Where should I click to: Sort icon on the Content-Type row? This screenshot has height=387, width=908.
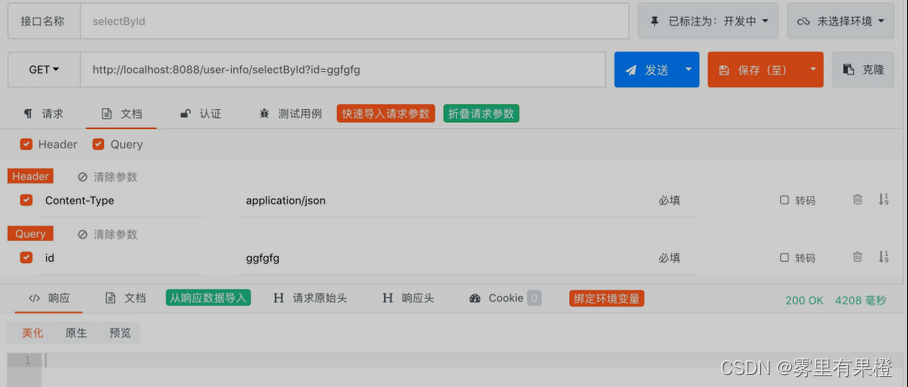click(x=883, y=200)
